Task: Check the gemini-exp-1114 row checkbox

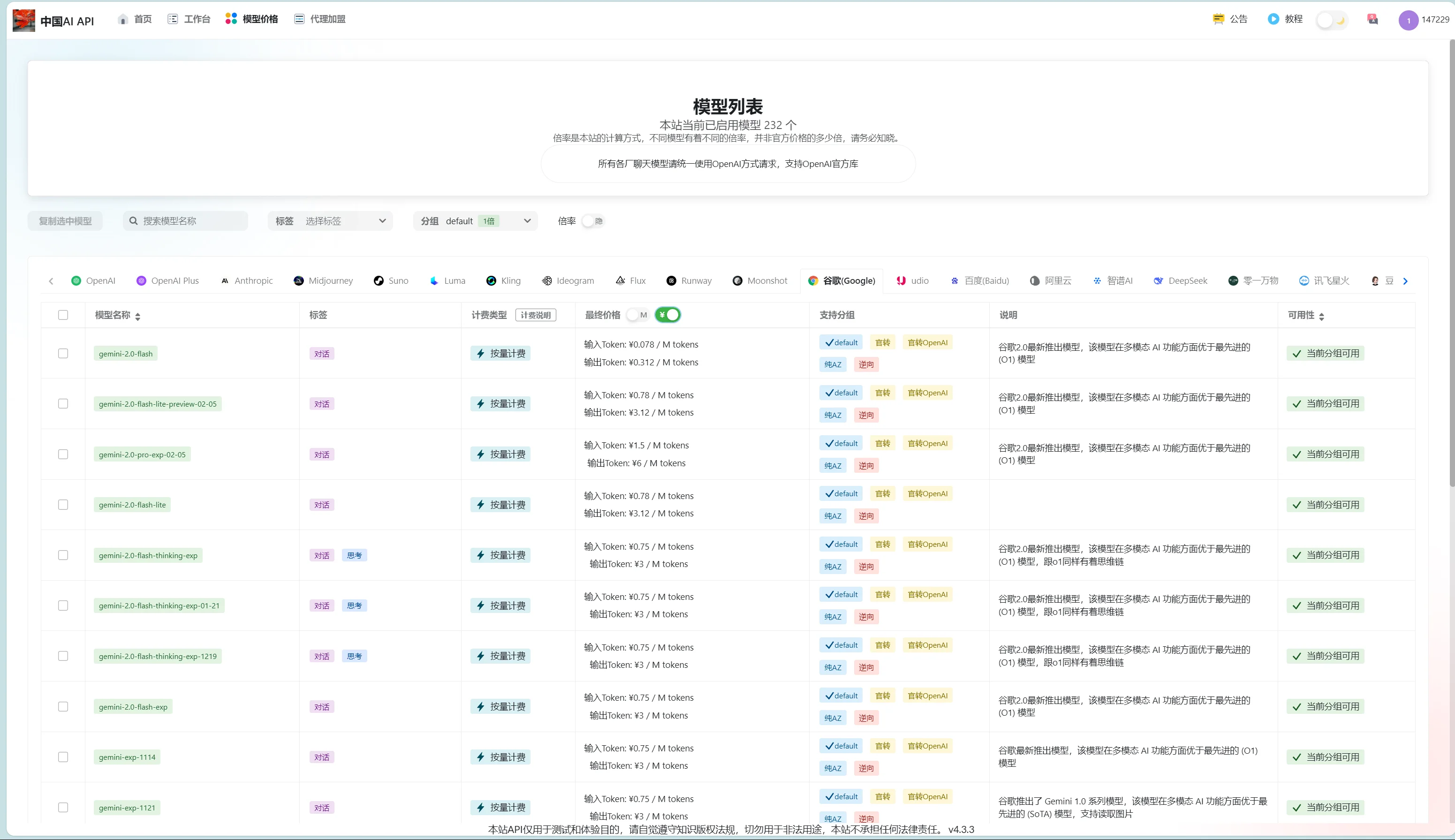Action: [x=63, y=757]
